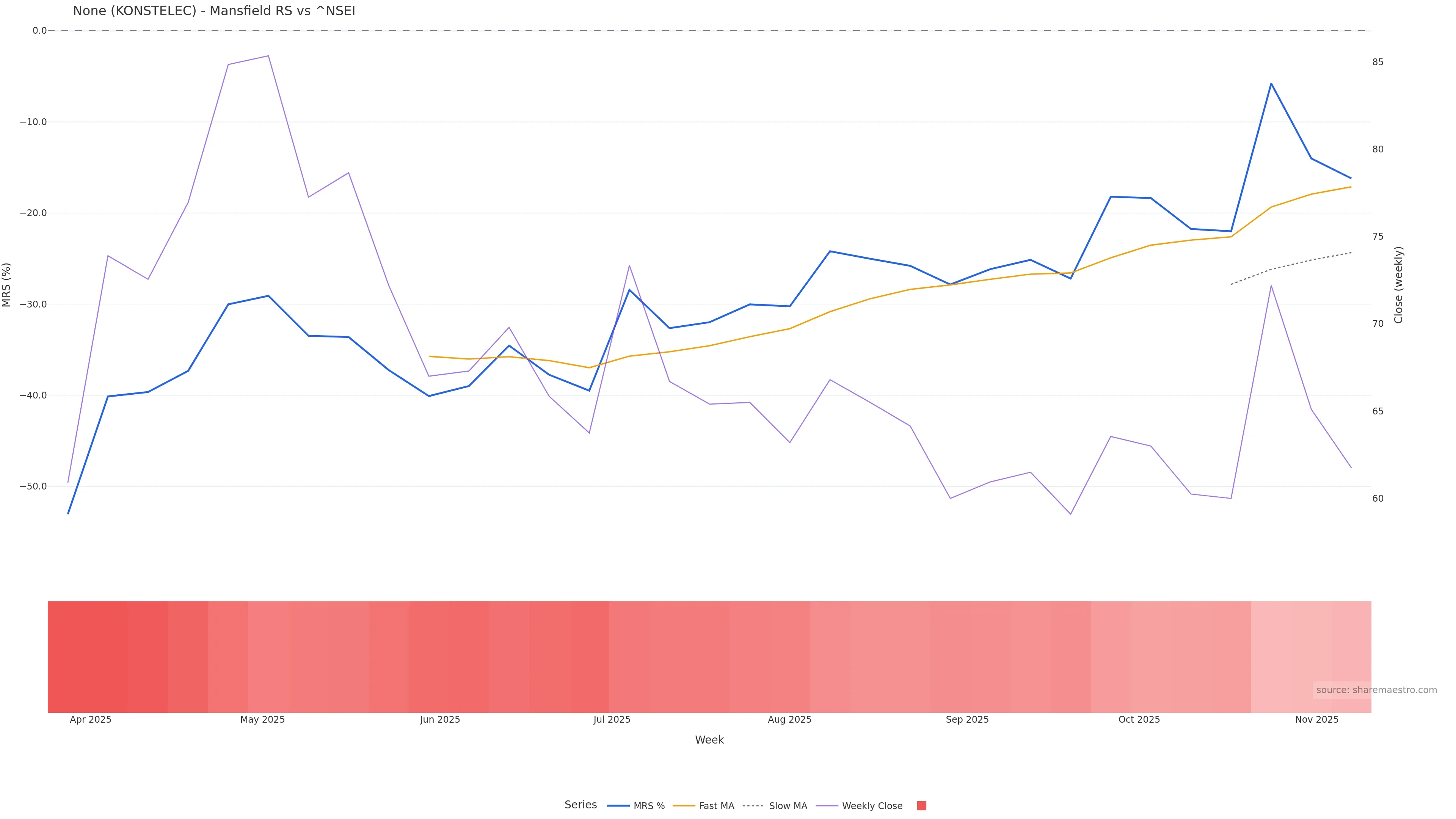The height and width of the screenshot is (819, 1456).
Task: Click the blue MRS % legend line marker
Action: point(618,806)
